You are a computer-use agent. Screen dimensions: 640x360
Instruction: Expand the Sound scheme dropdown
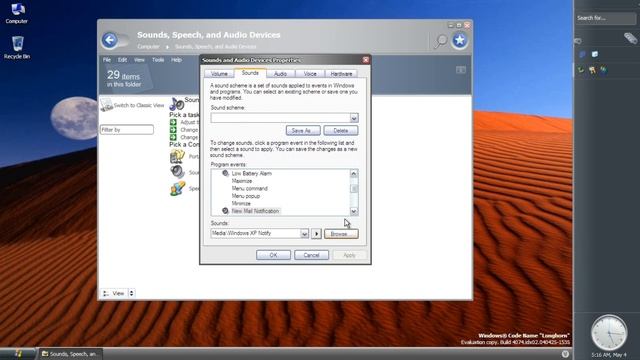(354, 118)
